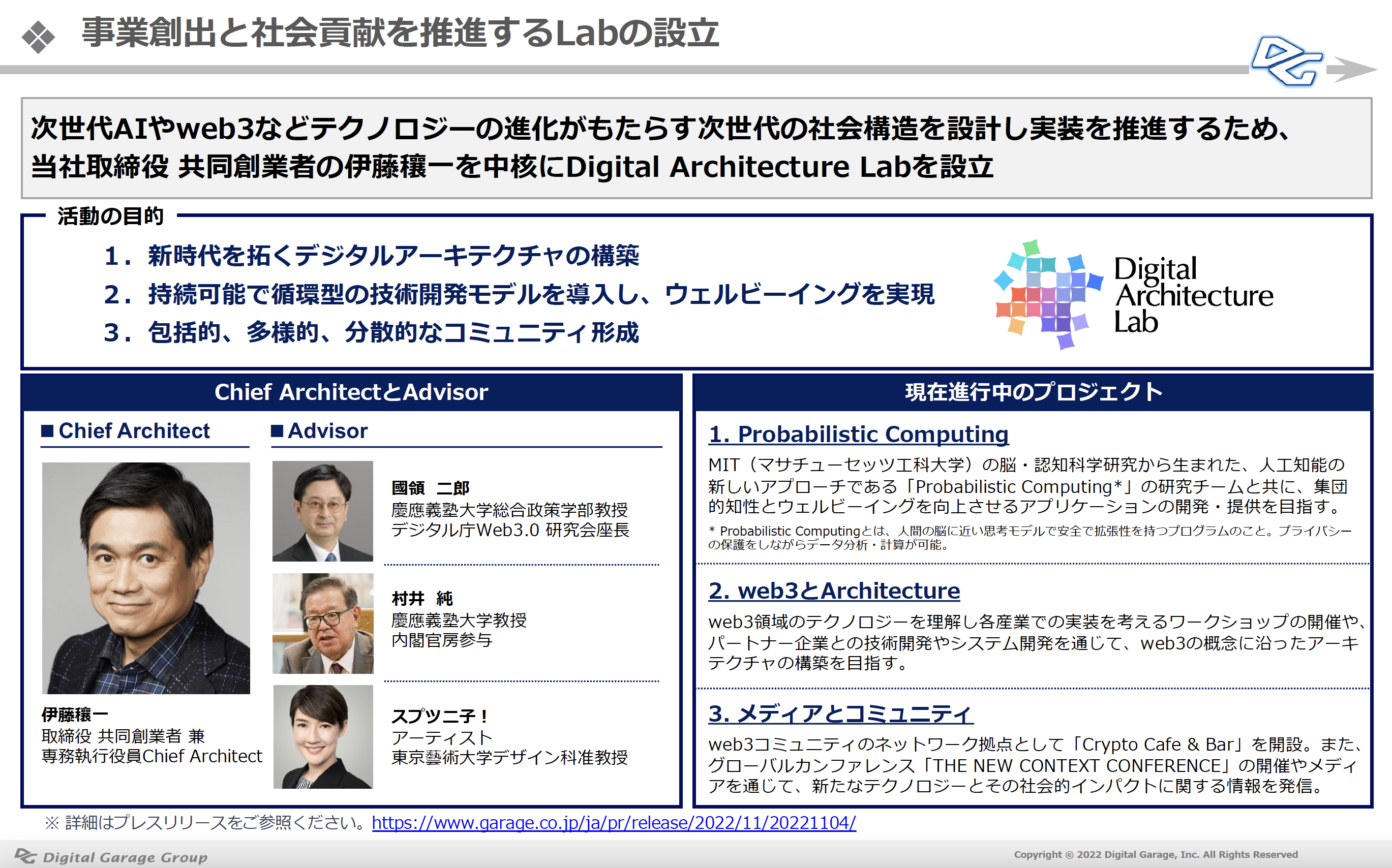Click '東京藝術大学デザイン科准教授' text
1392x868 pixels.
click(509, 758)
